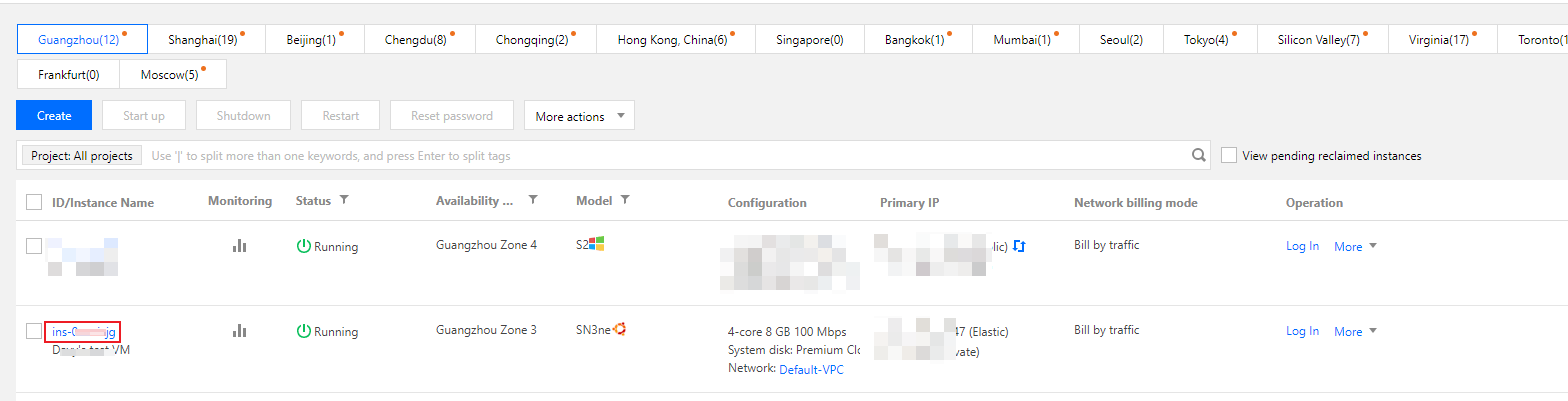This screenshot has height=401, width=1568.
Task: Click the Status column filter icon
Action: pos(344,200)
